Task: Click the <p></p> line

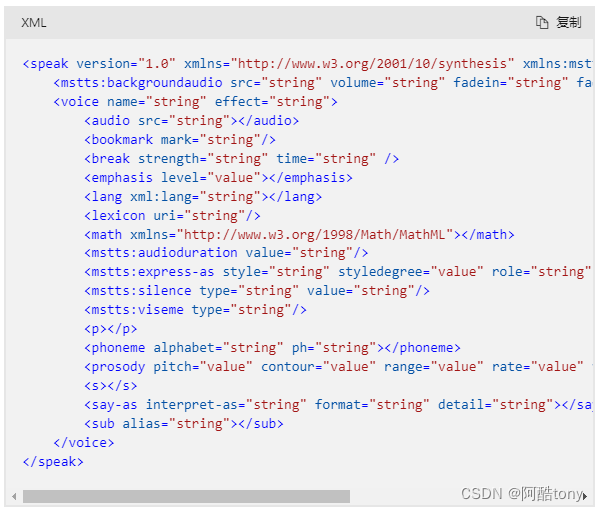Action: 111,329
